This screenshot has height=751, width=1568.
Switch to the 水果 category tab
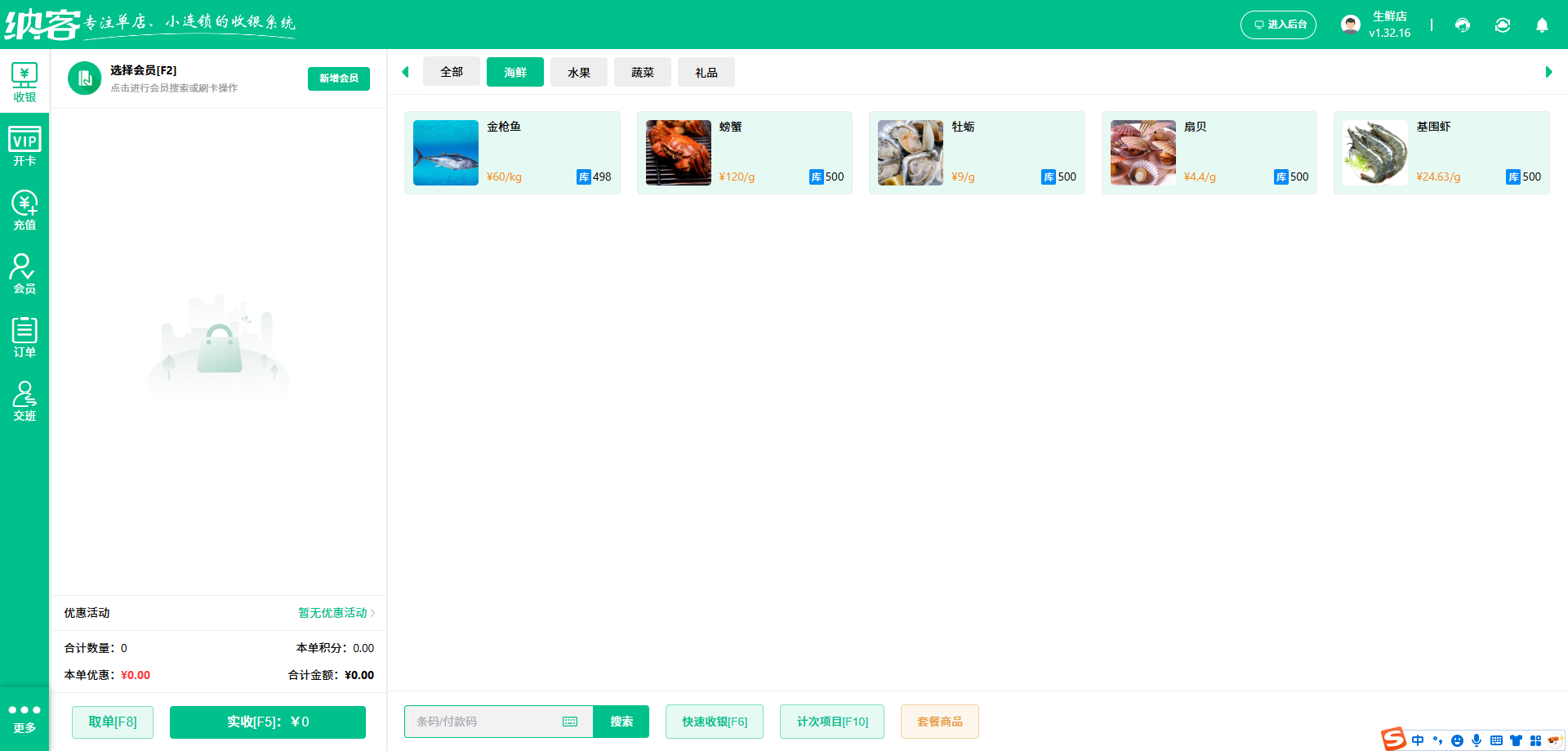(579, 72)
